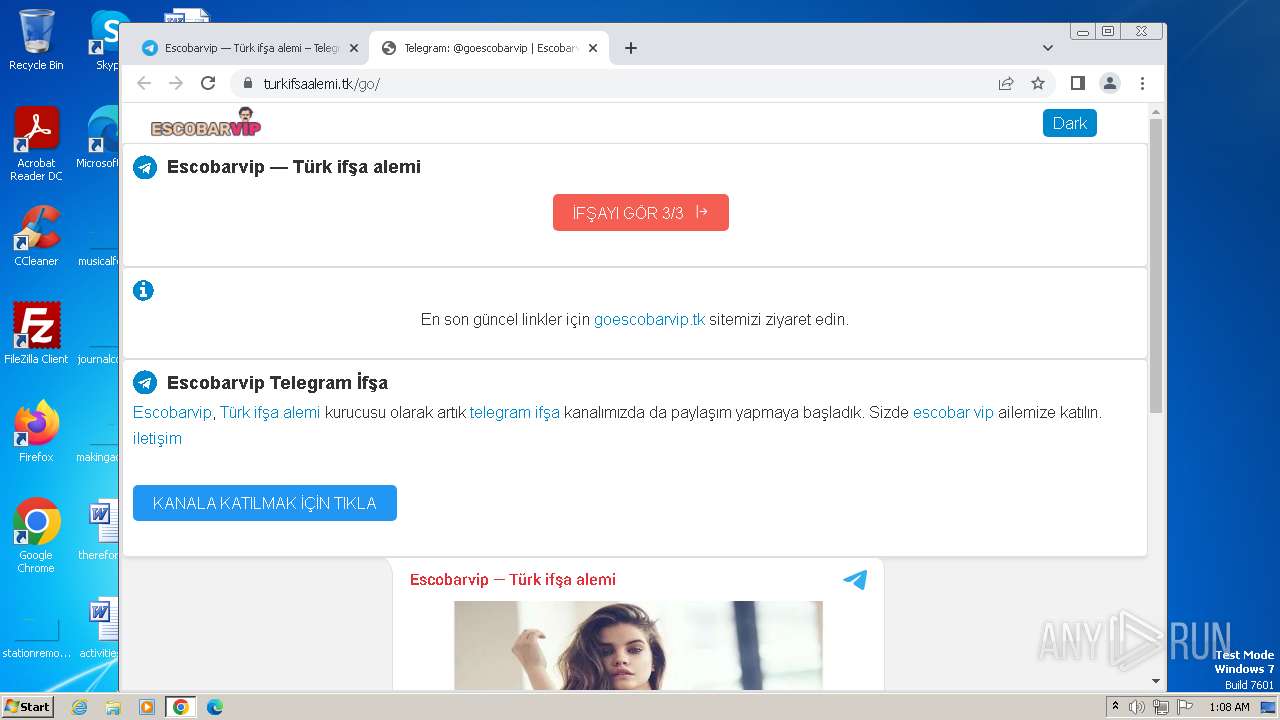Close the 'Telegram: @goescobarvip' tab
Image resolution: width=1280 pixels, height=720 pixels.
(593, 48)
